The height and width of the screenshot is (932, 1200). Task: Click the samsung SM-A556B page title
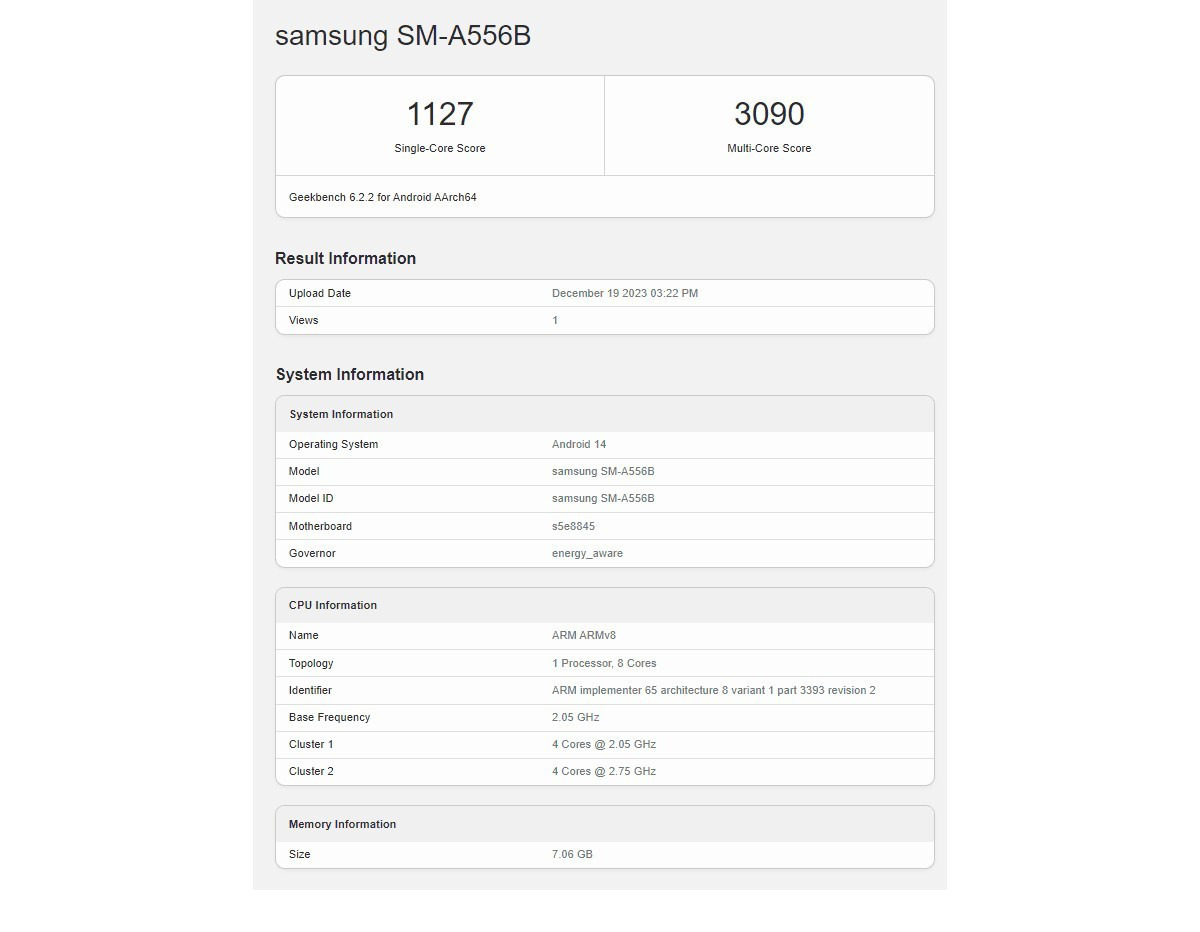tap(402, 36)
